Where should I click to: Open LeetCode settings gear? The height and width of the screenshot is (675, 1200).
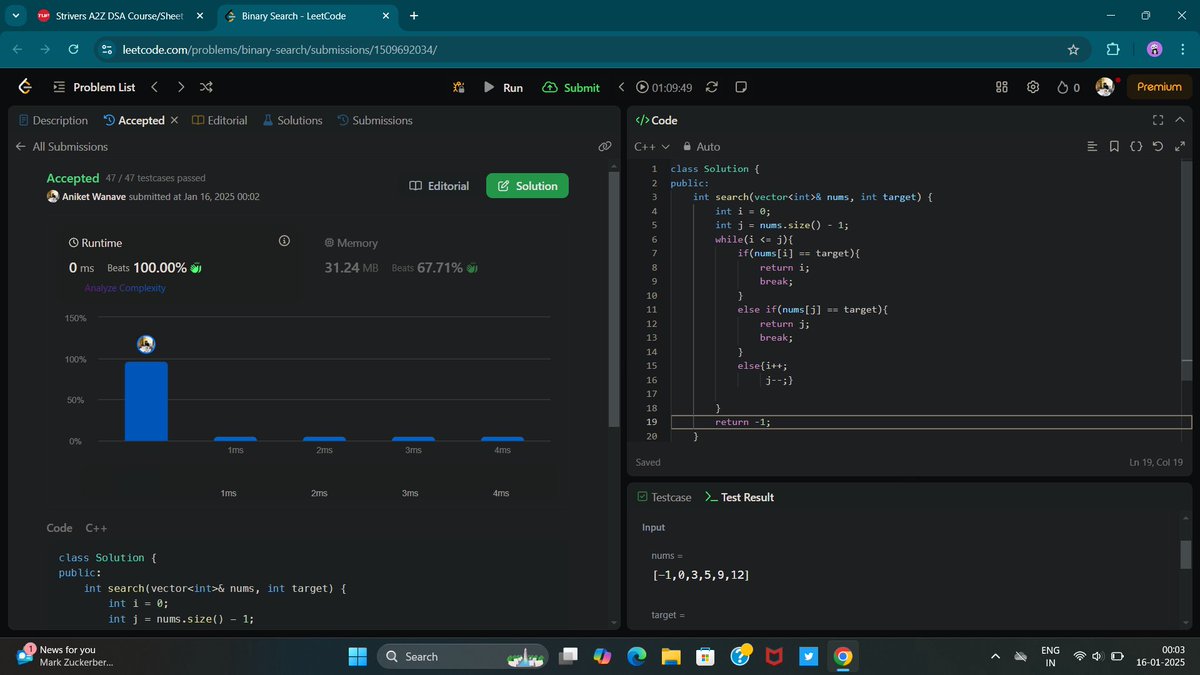(x=1033, y=87)
